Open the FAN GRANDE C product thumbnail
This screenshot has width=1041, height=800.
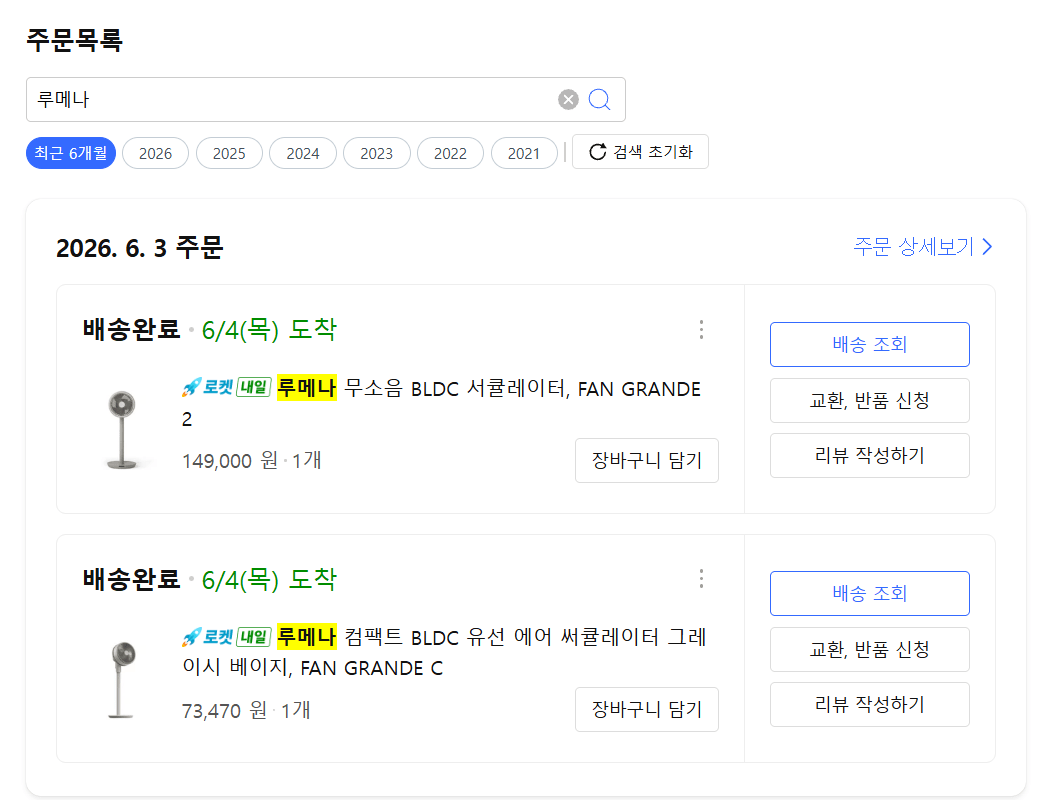(x=122, y=679)
